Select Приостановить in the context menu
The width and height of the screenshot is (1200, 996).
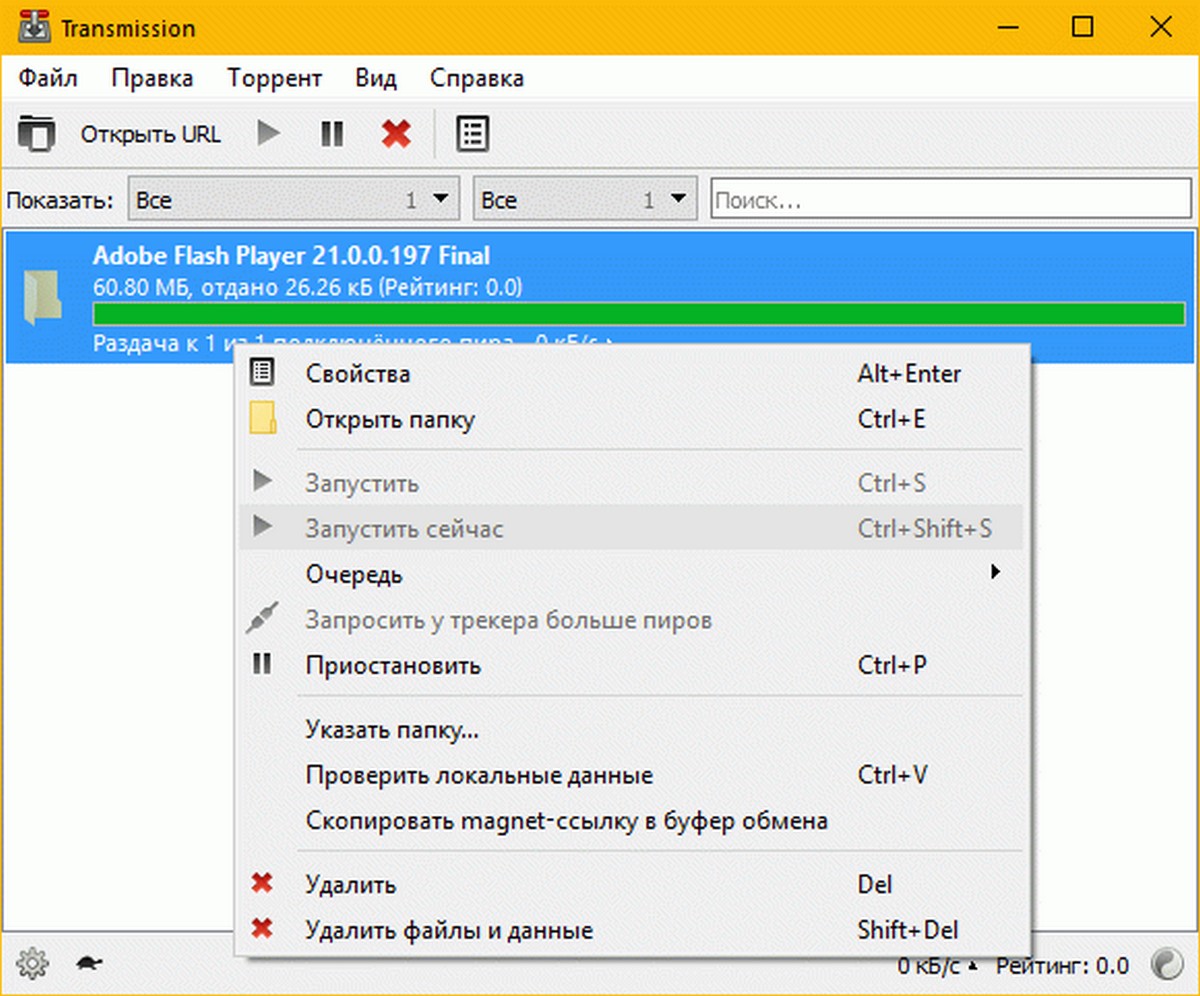click(631, 665)
